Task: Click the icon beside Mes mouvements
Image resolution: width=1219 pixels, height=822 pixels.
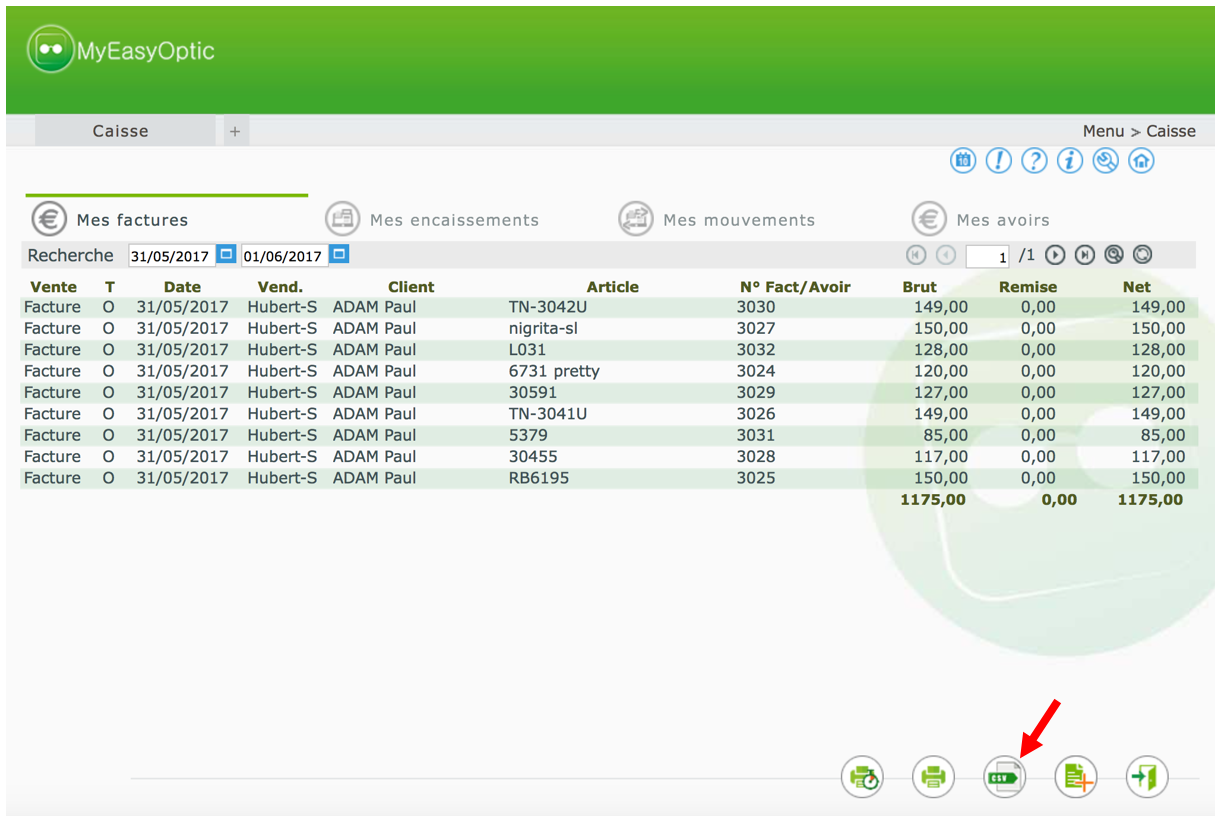Action: click(636, 218)
